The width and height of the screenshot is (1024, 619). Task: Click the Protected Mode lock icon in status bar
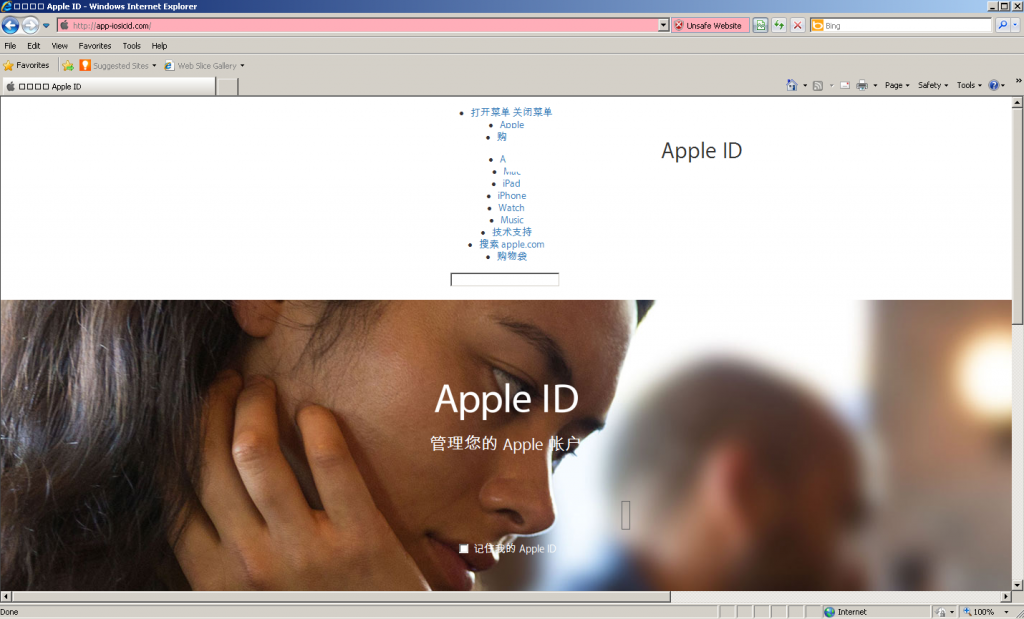pyautogui.click(x=941, y=612)
